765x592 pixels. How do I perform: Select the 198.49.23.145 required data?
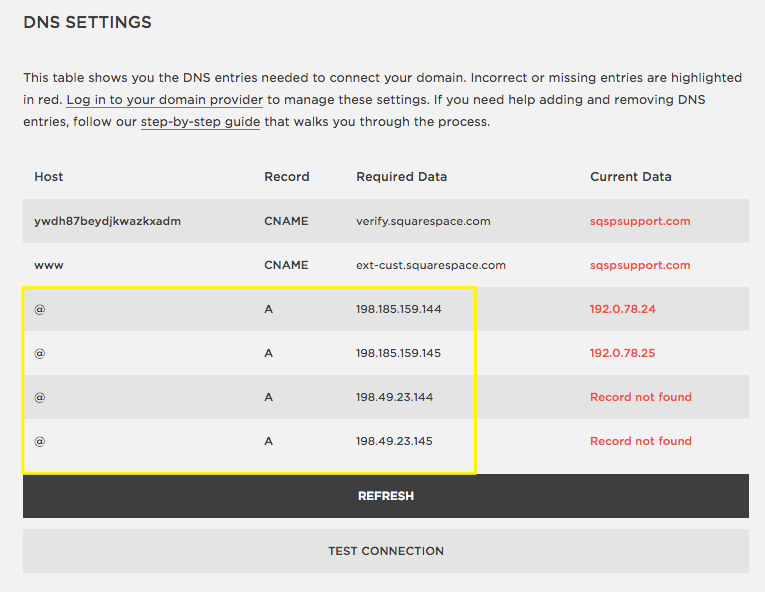point(394,441)
